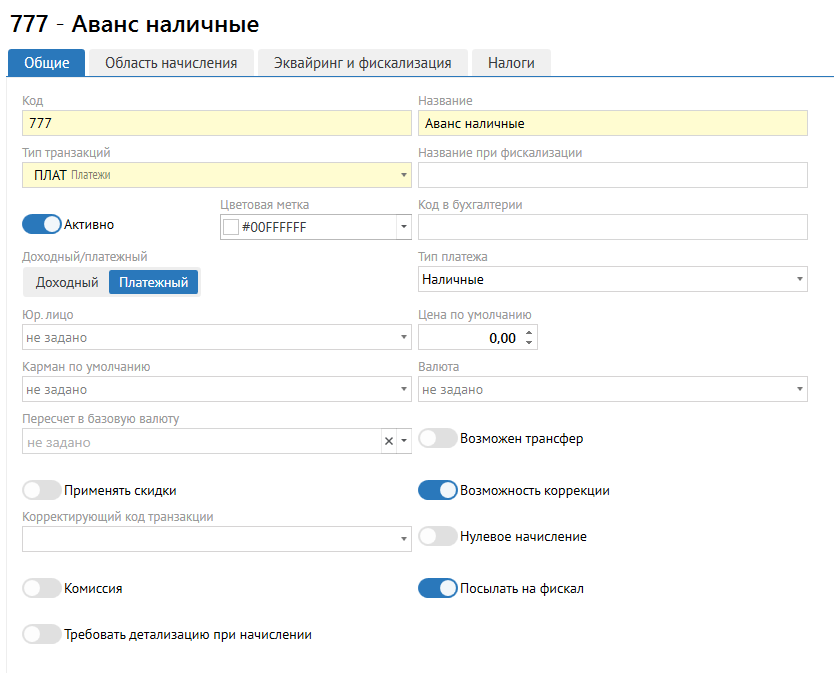
Task: Select the Платежный option button
Action: click(153, 282)
